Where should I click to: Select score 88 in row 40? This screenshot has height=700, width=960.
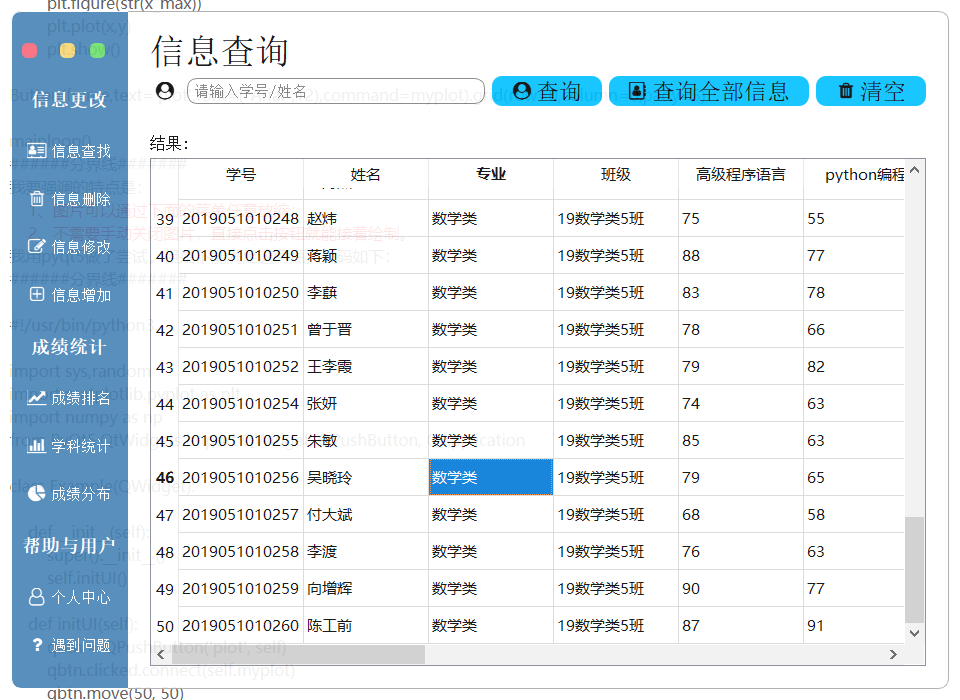pos(741,256)
